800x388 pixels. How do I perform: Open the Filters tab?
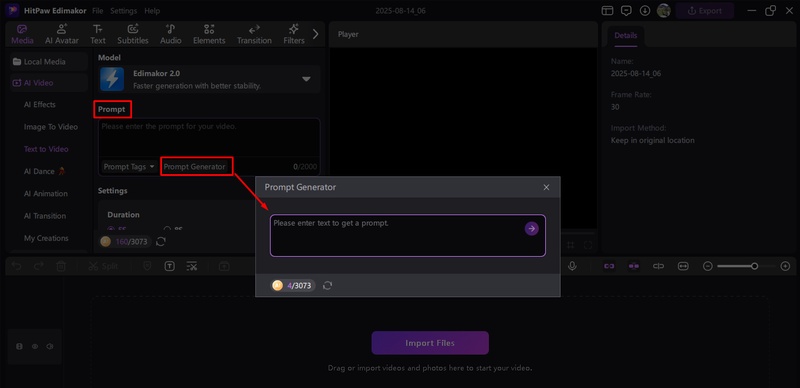pyautogui.click(x=294, y=34)
